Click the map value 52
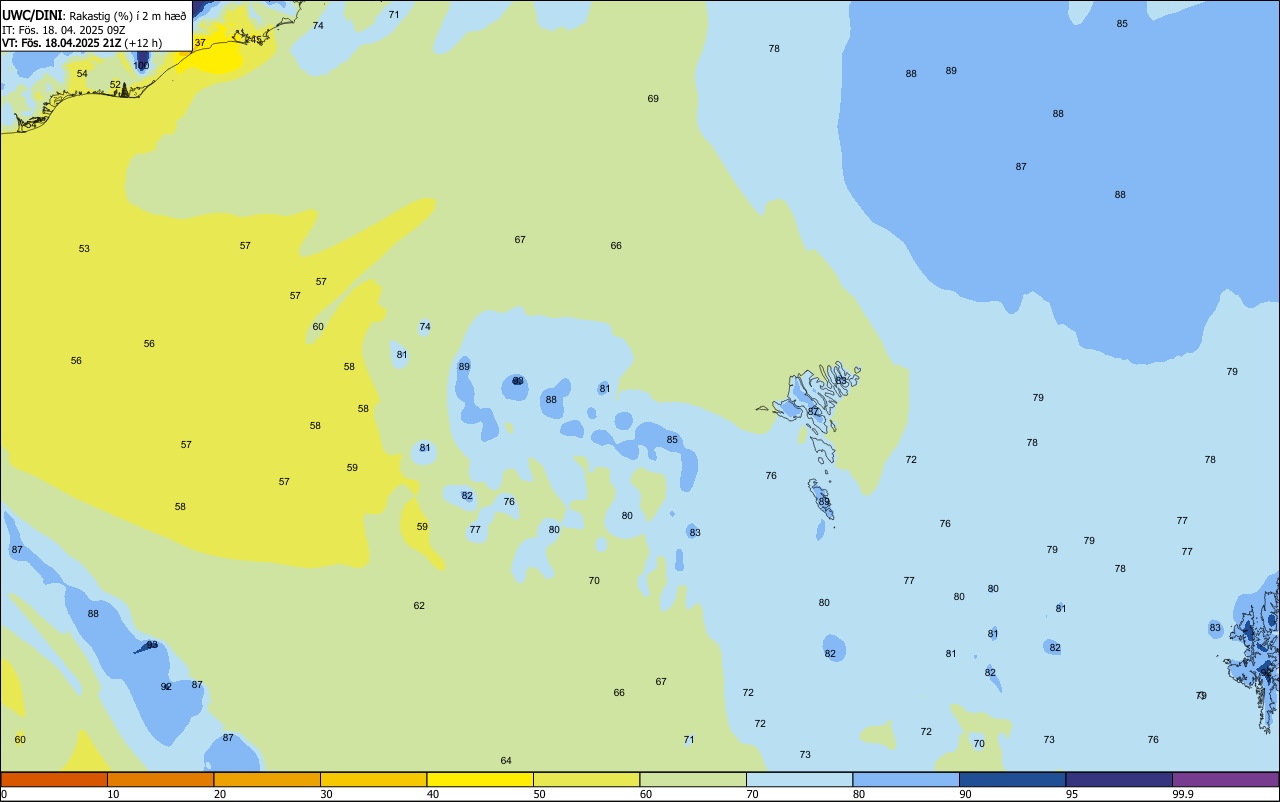This screenshot has width=1280, height=802. click(x=115, y=85)
